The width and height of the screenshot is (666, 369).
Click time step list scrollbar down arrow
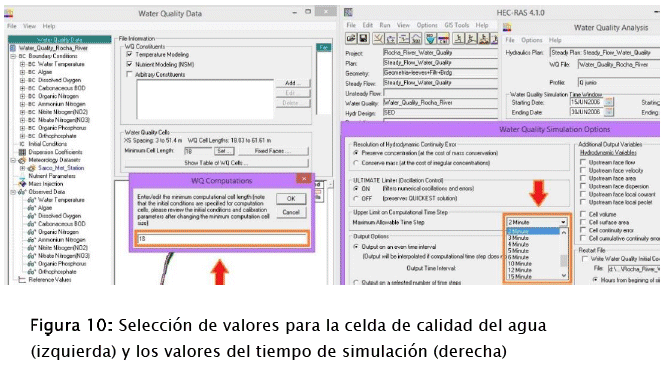[564, 276]
